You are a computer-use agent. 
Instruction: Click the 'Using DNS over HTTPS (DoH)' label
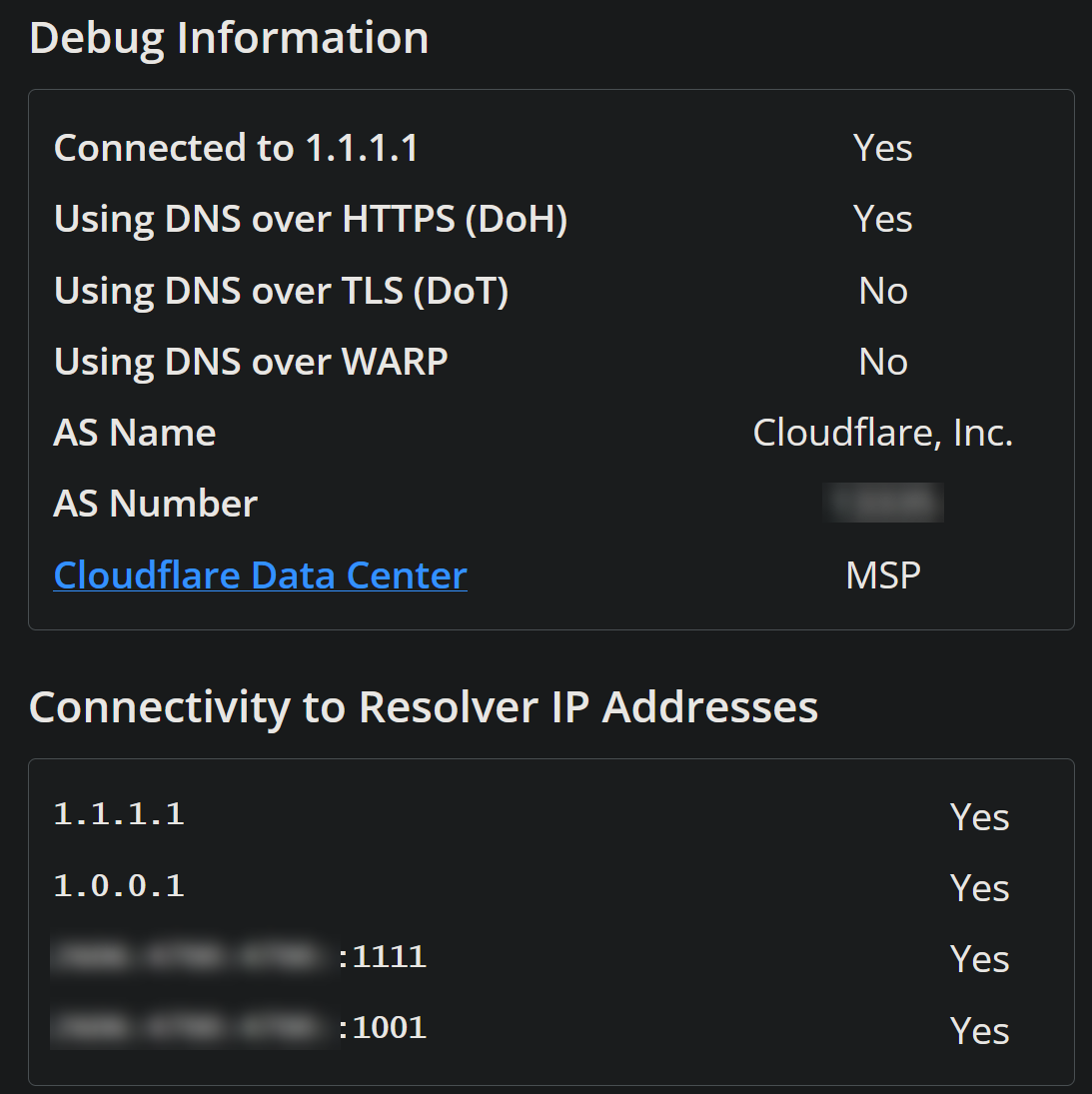pos(311,219)
